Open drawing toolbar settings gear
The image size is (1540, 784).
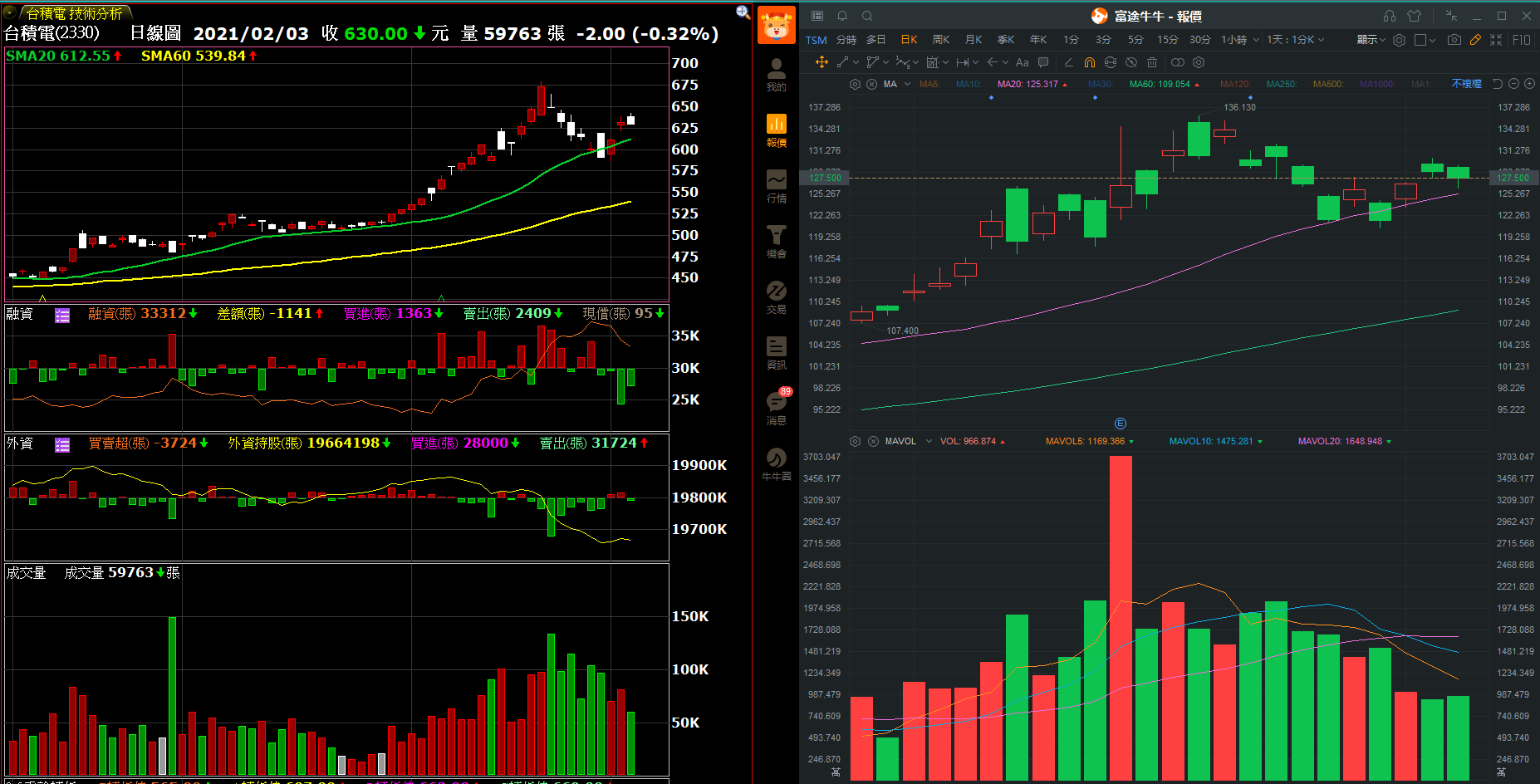point(1199,62)
